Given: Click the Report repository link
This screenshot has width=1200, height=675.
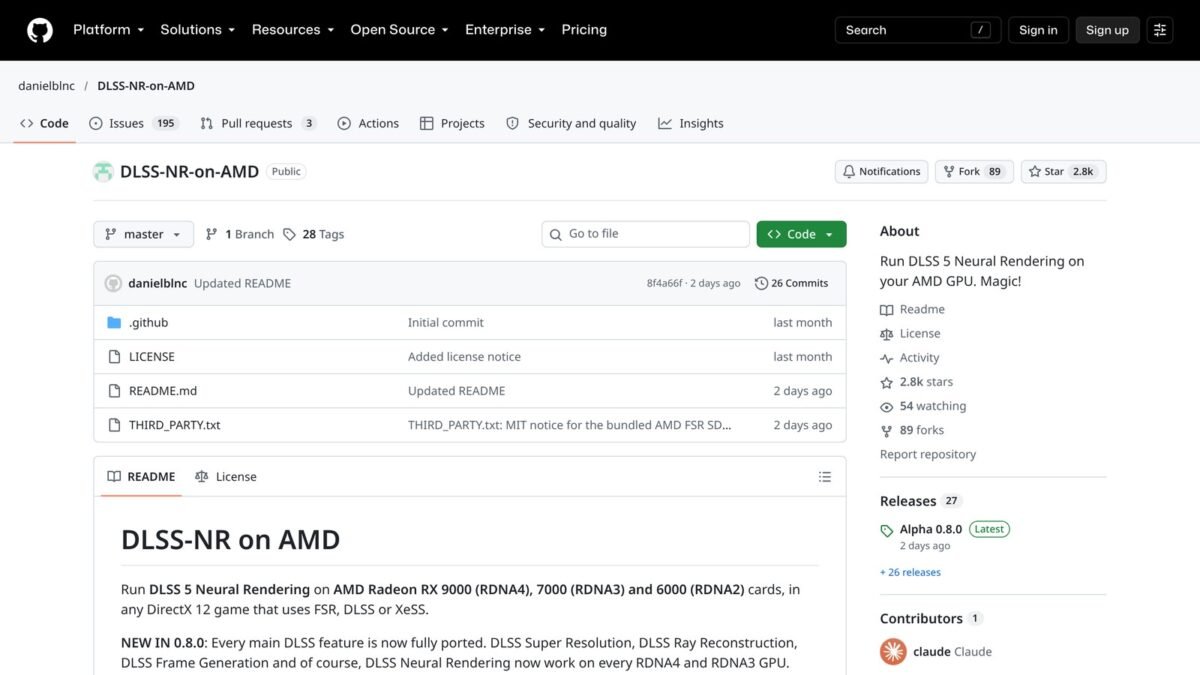Looking at the screenshot, I should (928, 454).
